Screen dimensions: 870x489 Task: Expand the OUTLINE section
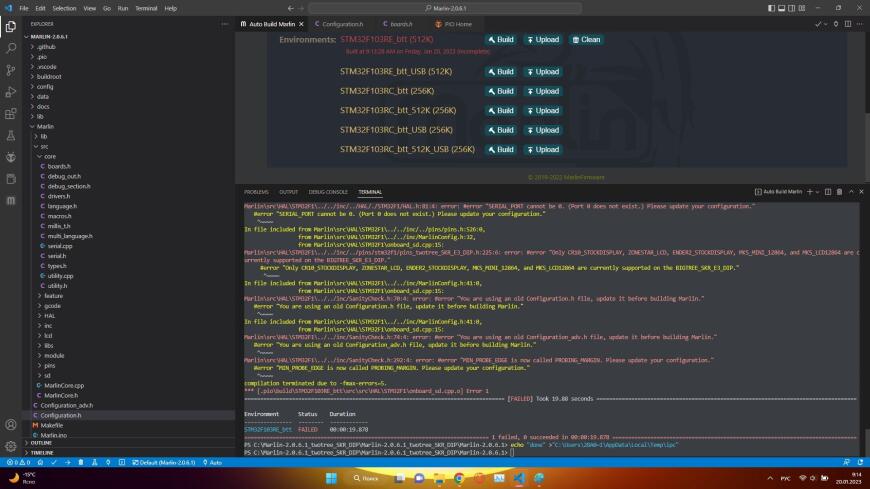[130, 443]
